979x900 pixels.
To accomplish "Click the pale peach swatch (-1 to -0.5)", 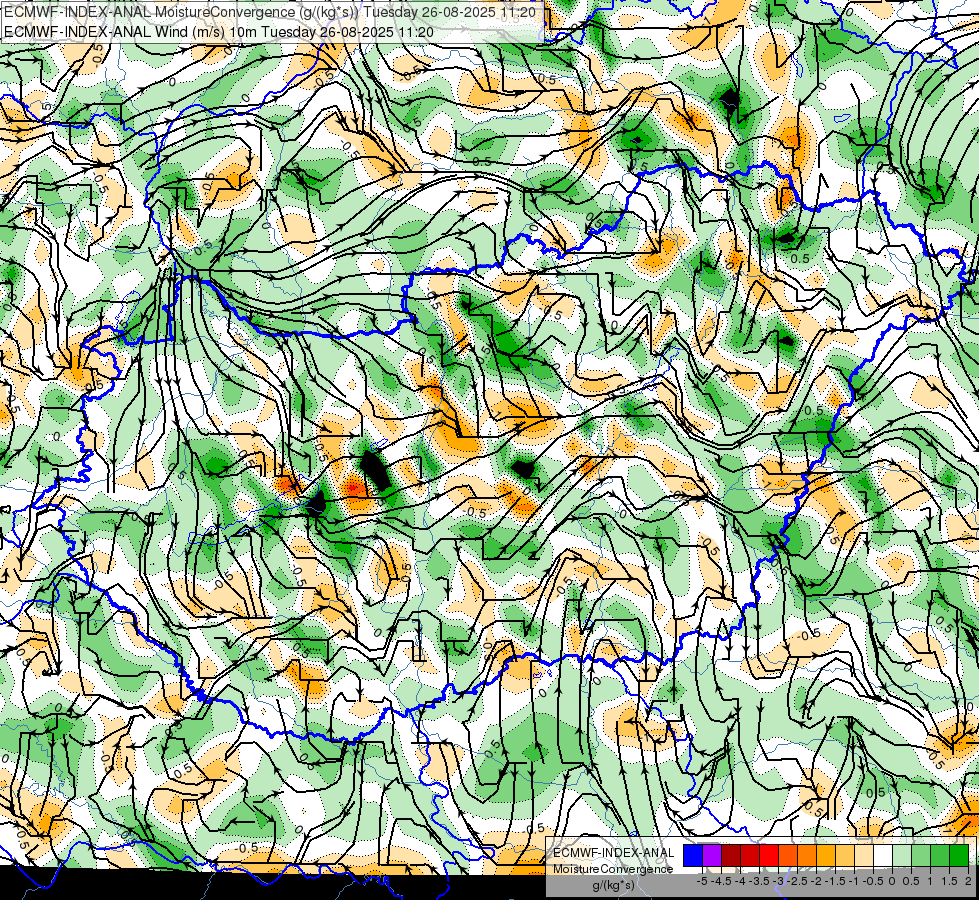I will [864, 856].
